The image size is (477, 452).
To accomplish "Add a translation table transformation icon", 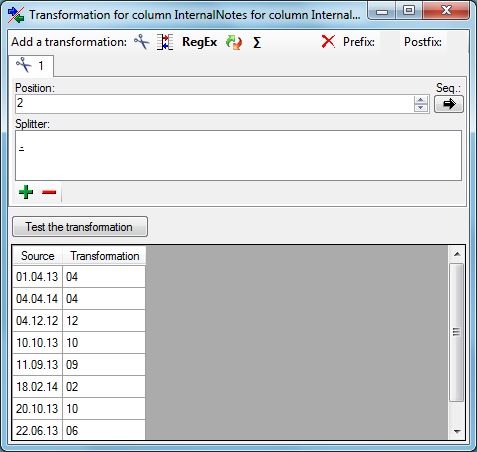I will (165, 42).
